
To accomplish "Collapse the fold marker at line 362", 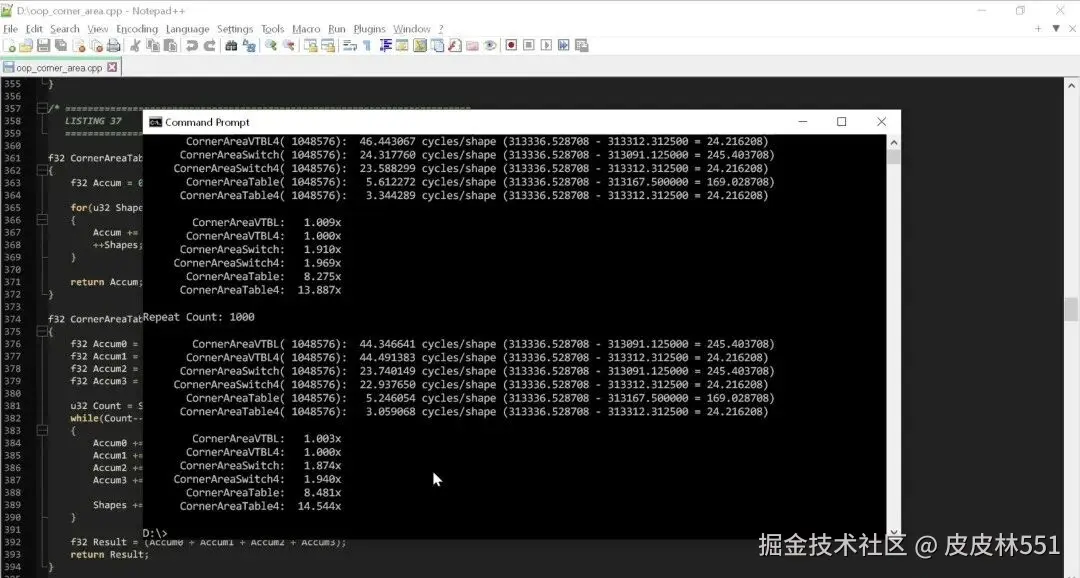I will 41,170.
